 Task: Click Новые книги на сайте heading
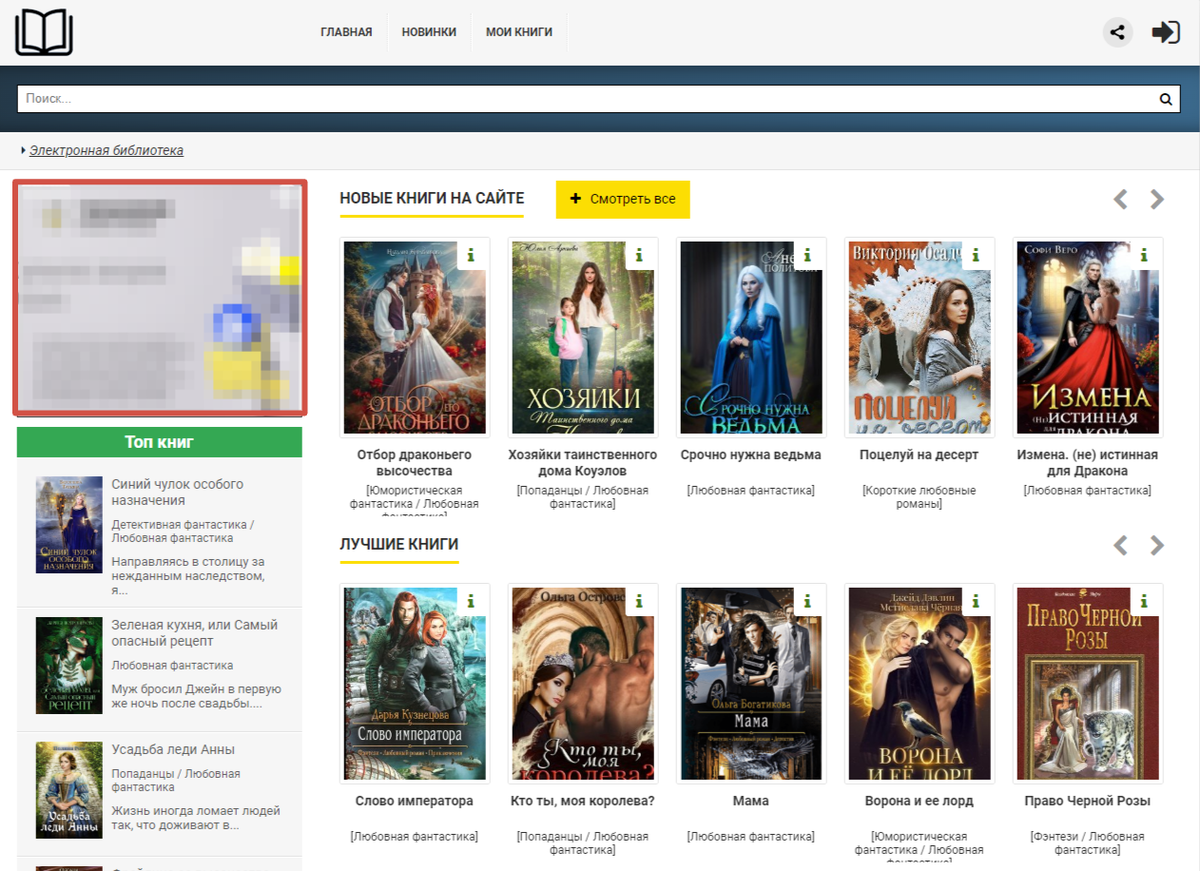432,199
